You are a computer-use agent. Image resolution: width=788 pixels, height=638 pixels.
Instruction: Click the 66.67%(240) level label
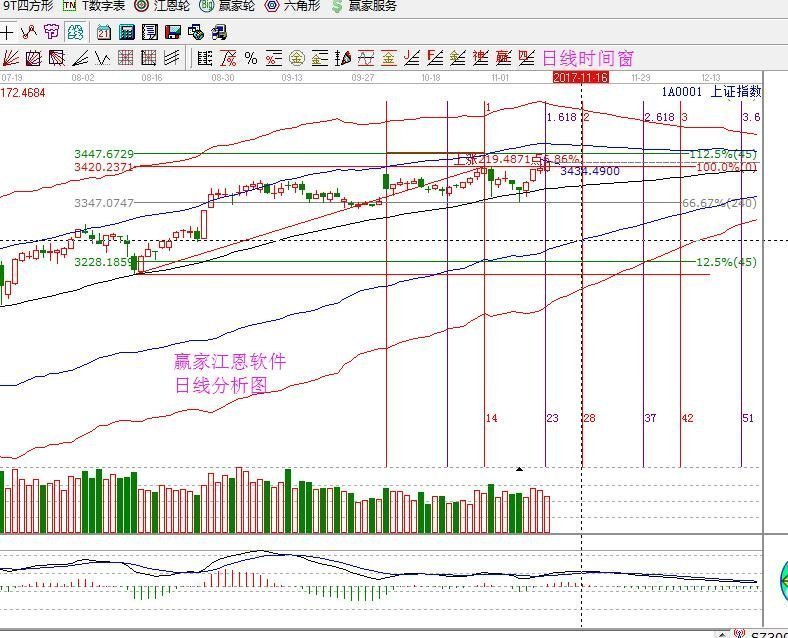(720, 203)
